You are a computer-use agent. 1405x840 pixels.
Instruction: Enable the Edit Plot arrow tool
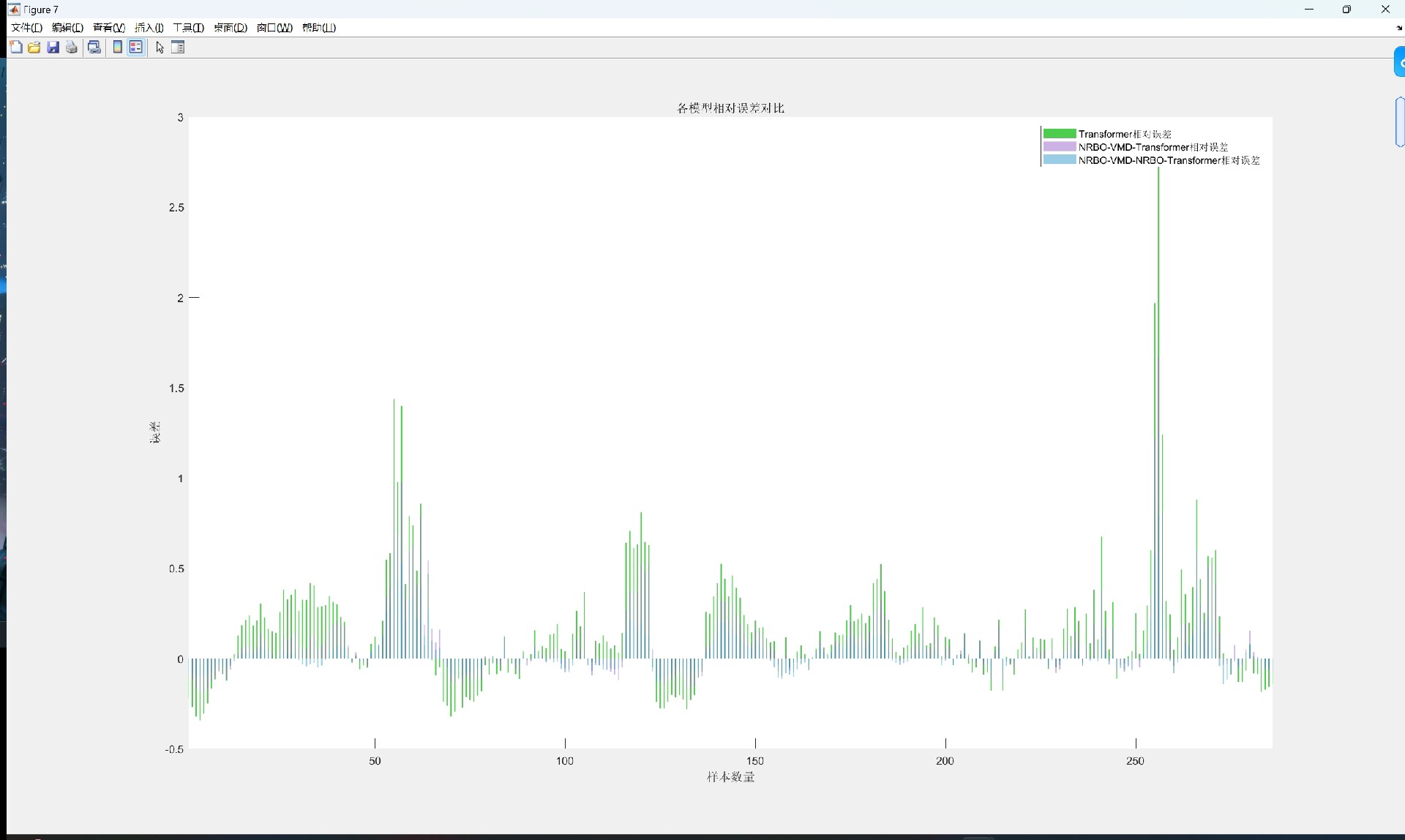(160, 48)
